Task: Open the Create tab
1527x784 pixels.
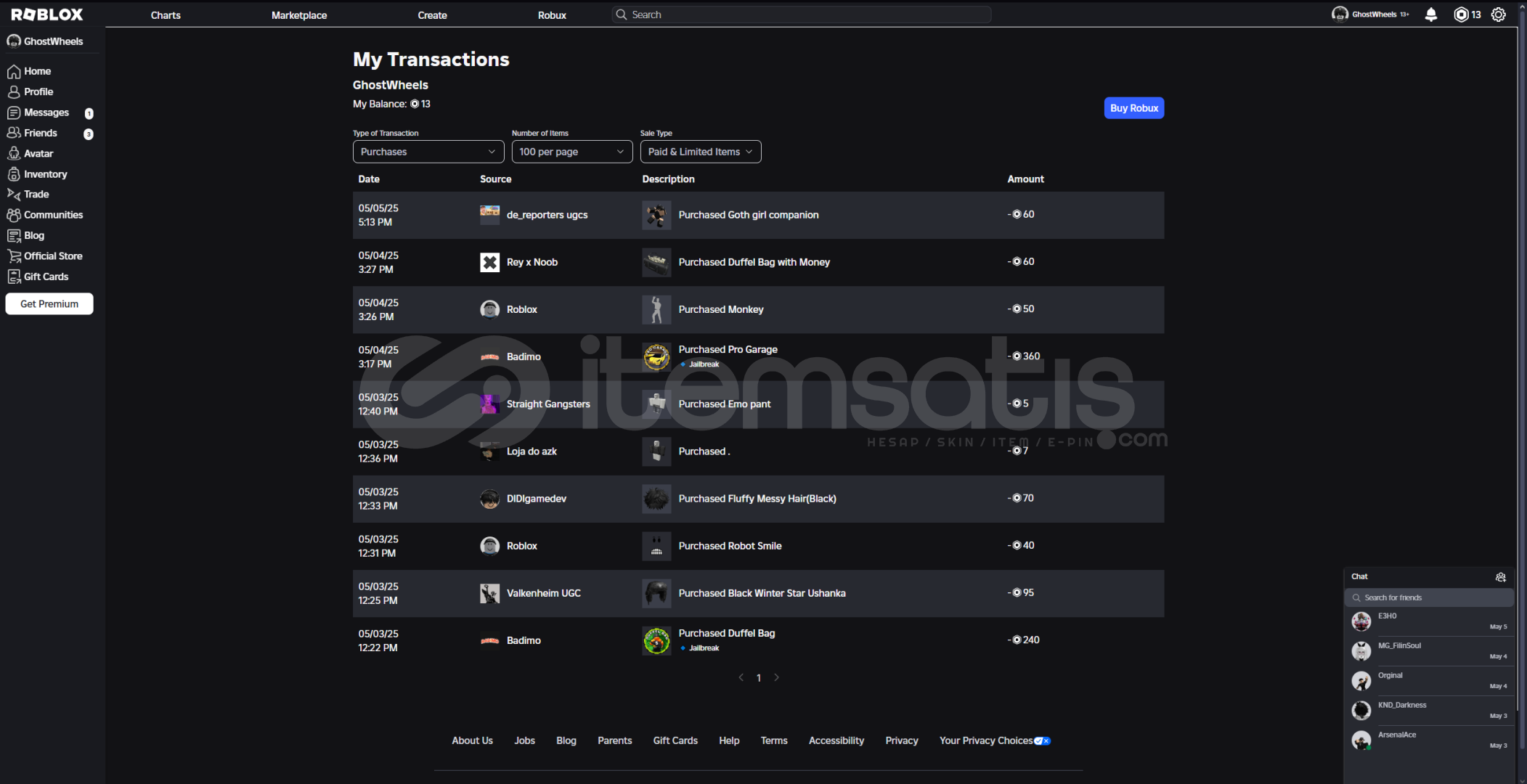Action: tap(432, 15)
